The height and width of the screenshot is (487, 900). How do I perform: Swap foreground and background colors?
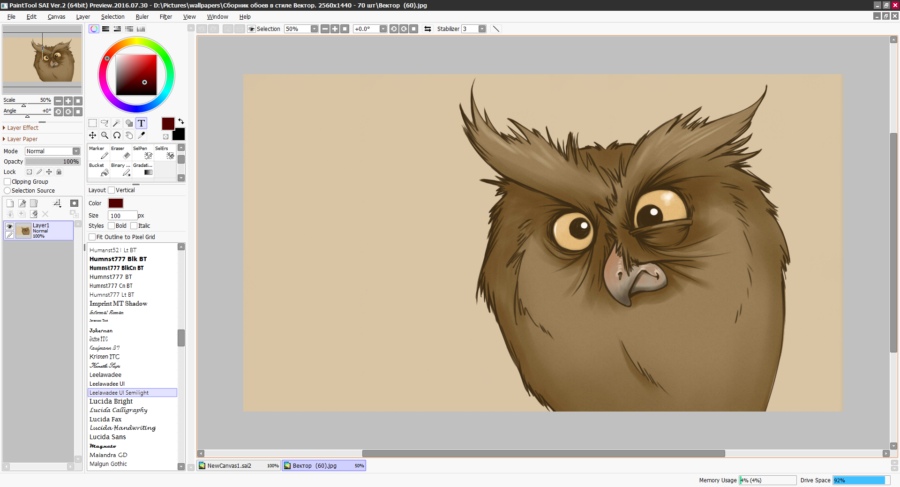(x=181, y=121)
